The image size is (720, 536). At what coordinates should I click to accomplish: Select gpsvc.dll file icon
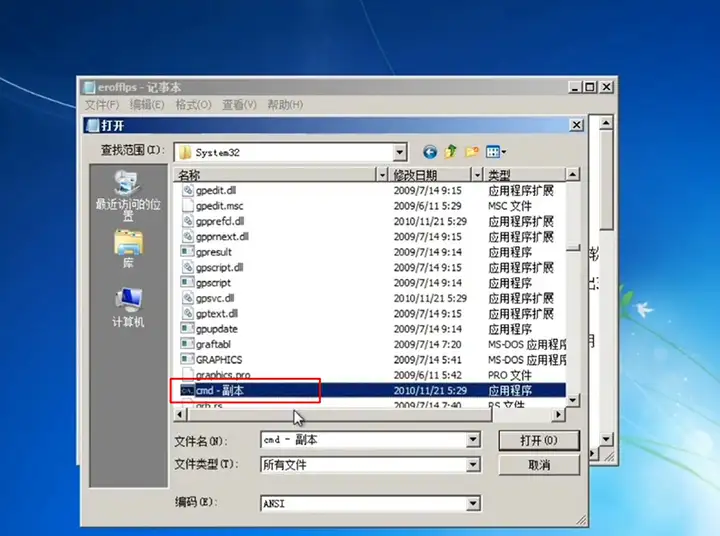(x=187, y=298)
